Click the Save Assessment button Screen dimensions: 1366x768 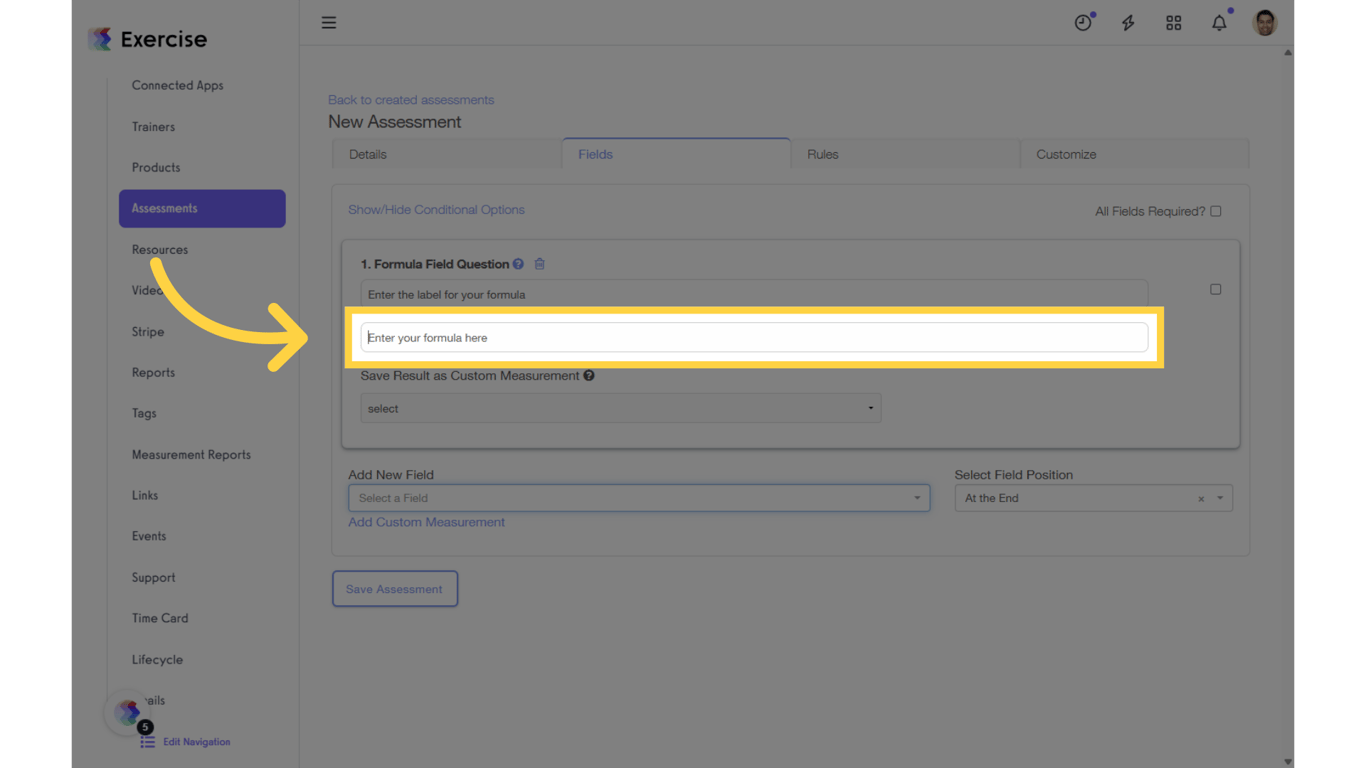394,588
